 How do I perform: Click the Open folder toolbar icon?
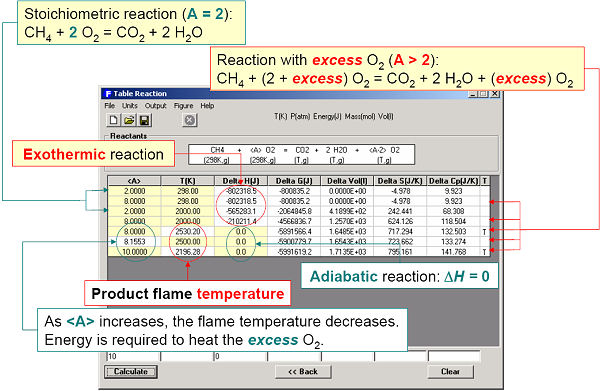point(129,120)
